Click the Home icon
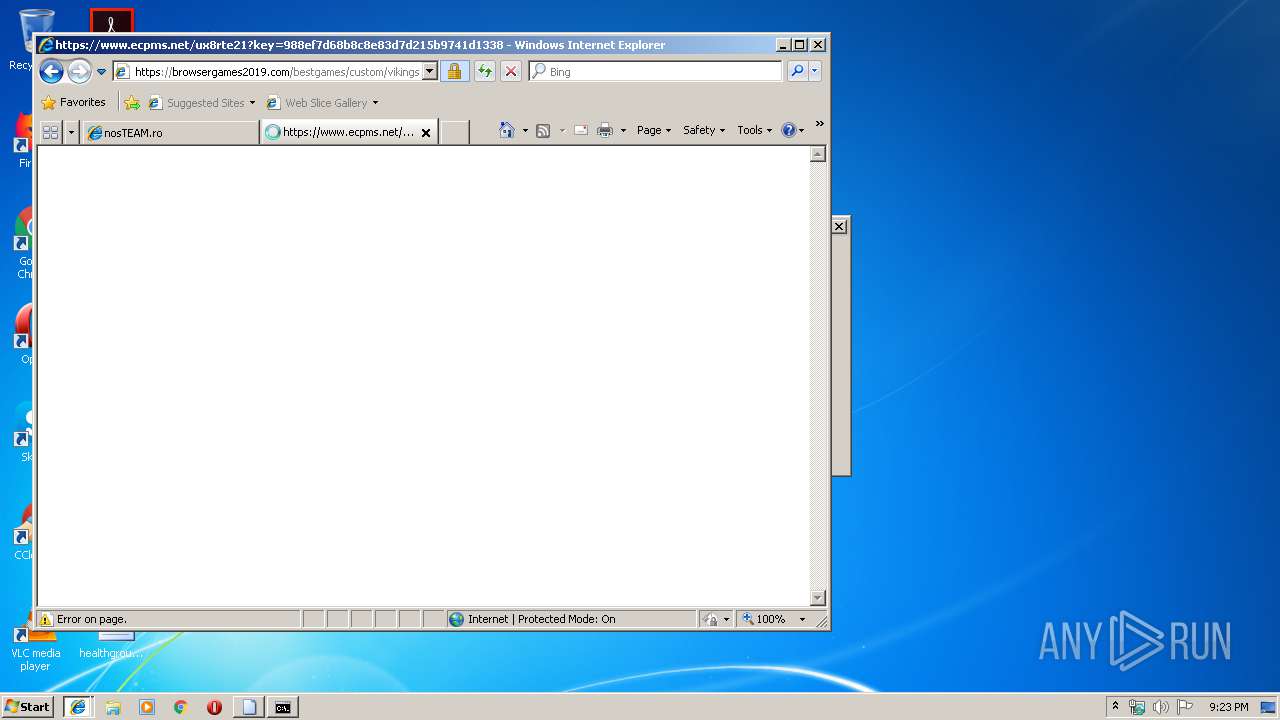 [x=507, y=130]
